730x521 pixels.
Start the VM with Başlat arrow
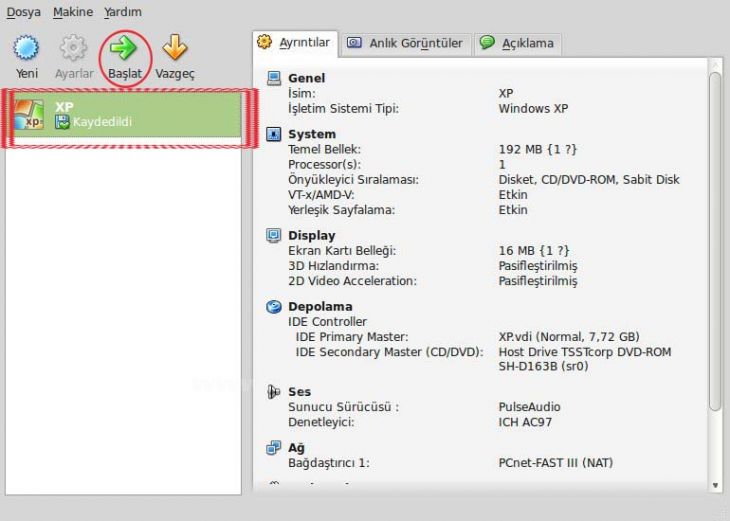(124, 48)
